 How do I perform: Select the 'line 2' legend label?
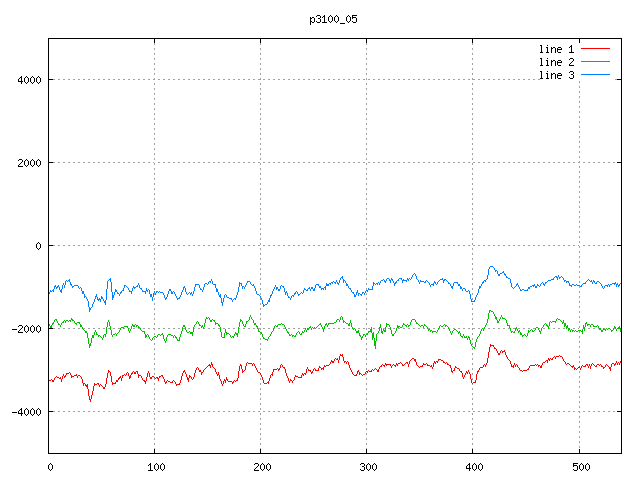pyautogui.click(x=556, y=62)
